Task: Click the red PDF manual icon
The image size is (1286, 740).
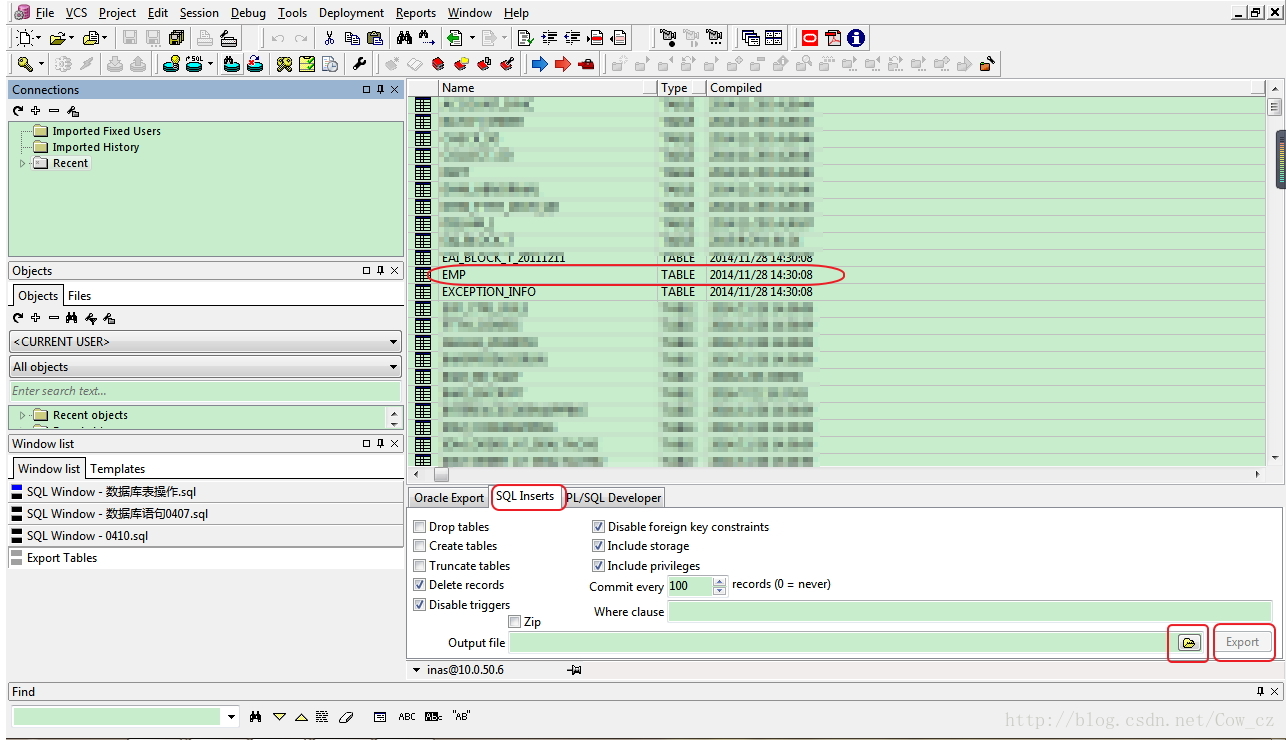Action: click(x=833, y=38)
